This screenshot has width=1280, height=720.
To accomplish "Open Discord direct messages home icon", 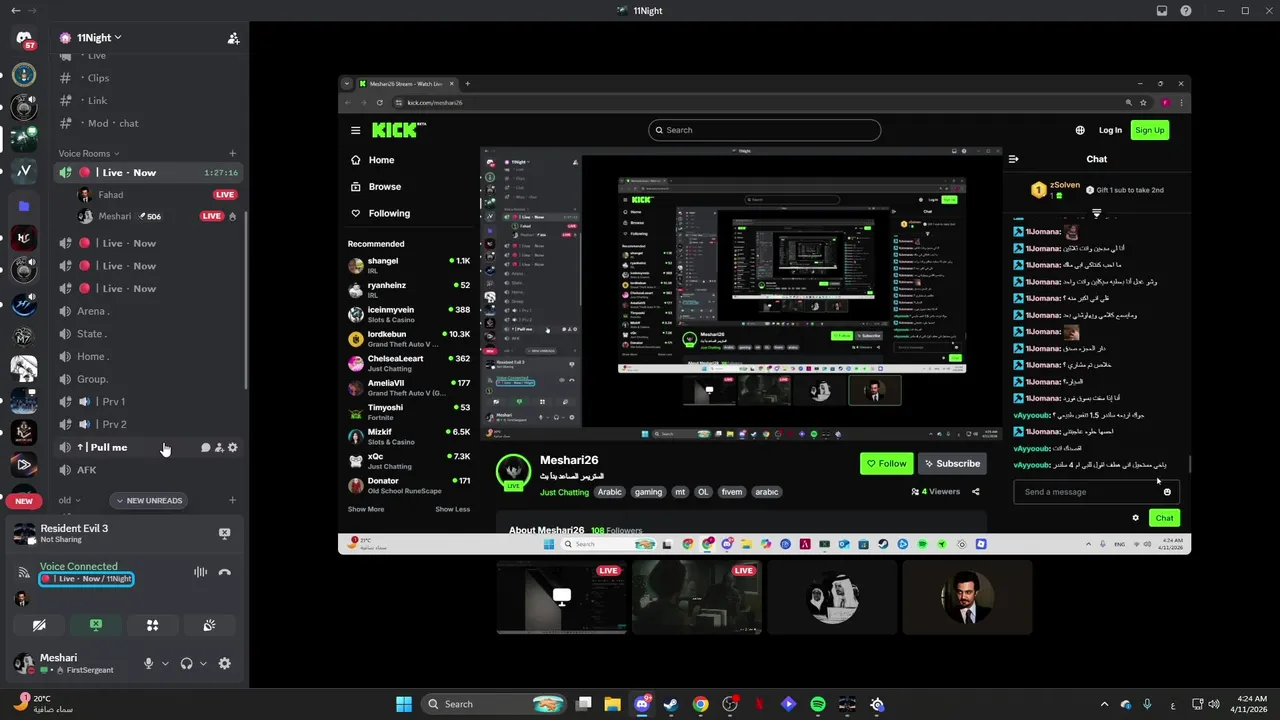I will pos(24,38).
